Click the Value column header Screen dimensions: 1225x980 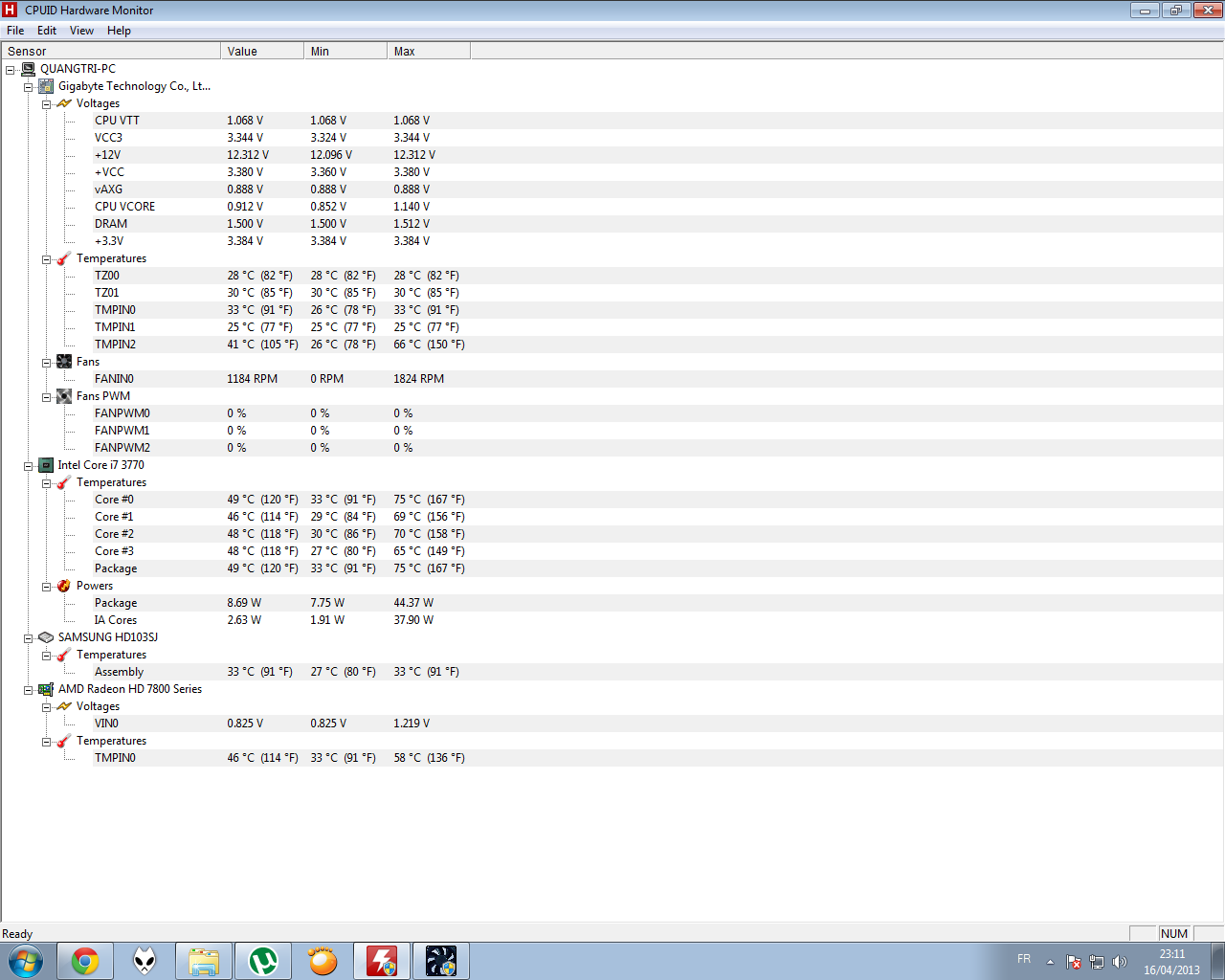(x=262, y=52)
